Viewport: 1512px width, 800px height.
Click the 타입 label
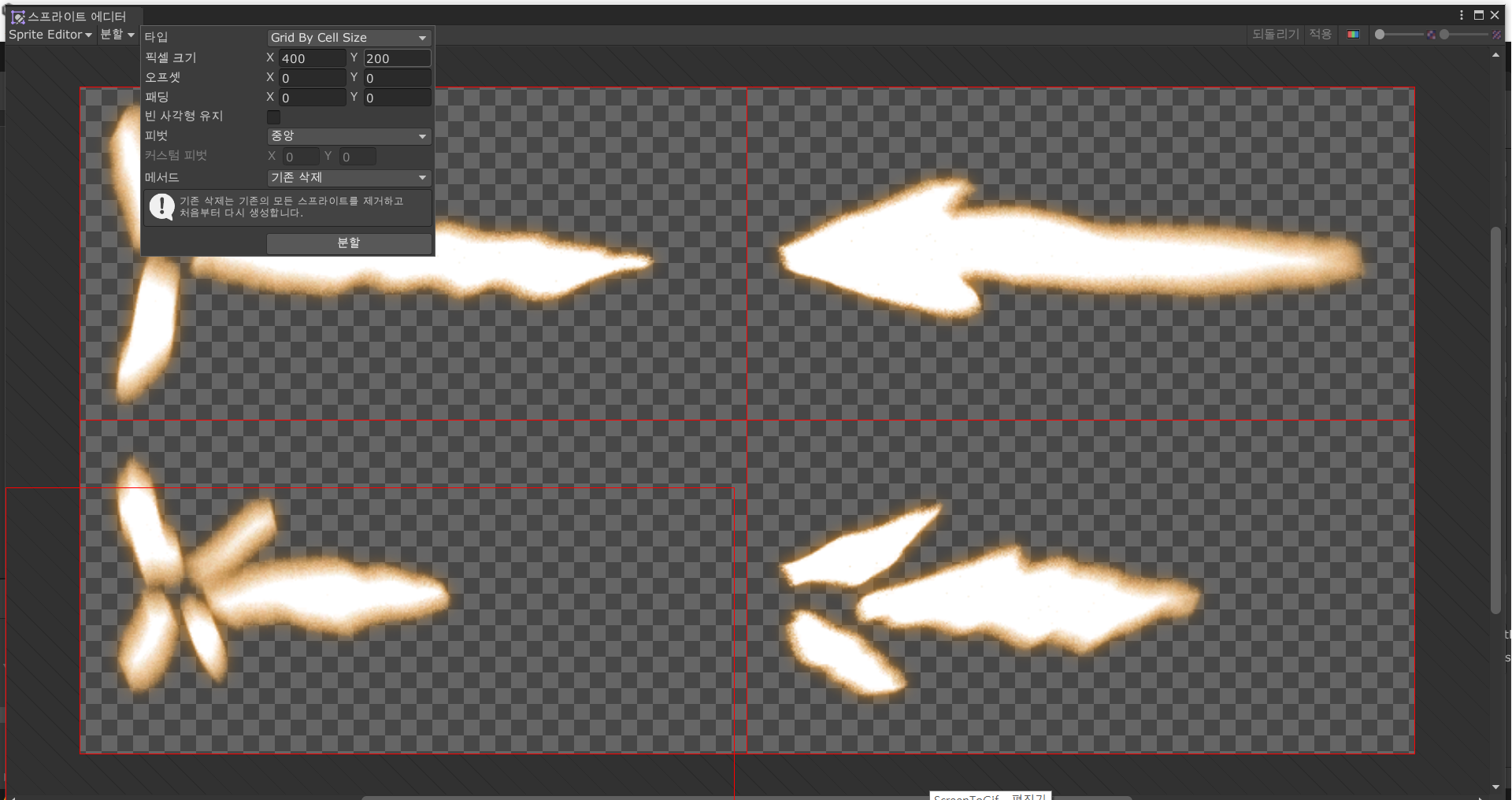coord(156,37)
